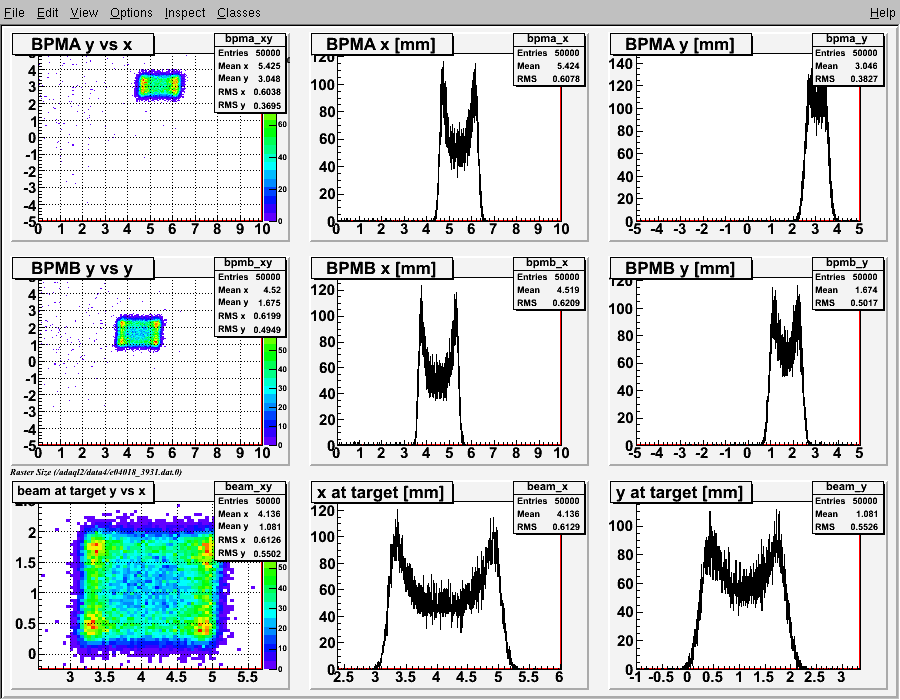Click the bpma_xy statistics box
This screenshot has height=700, width=900.
point(250,73)
